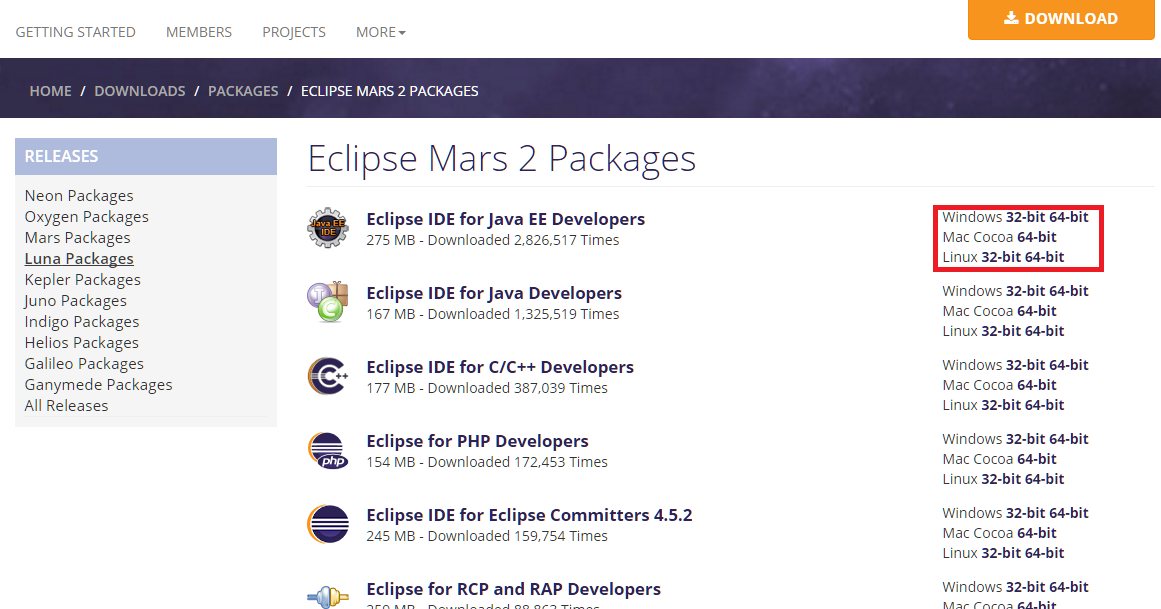The height and width of the screenshot is (609, 1161).
Task: Open Neon Packages release link
Action: 79,196
